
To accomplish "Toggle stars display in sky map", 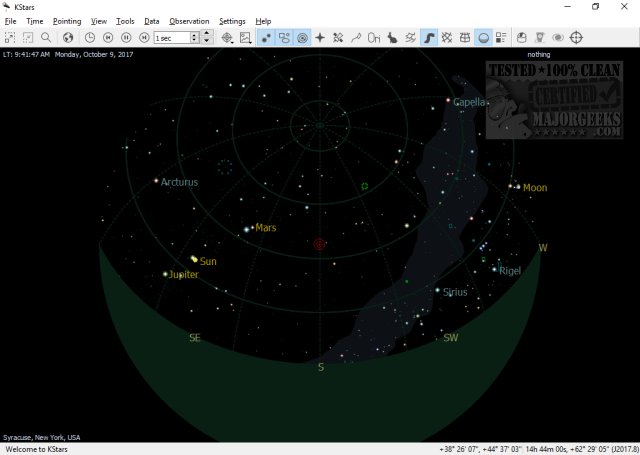I will coord(267,37).
